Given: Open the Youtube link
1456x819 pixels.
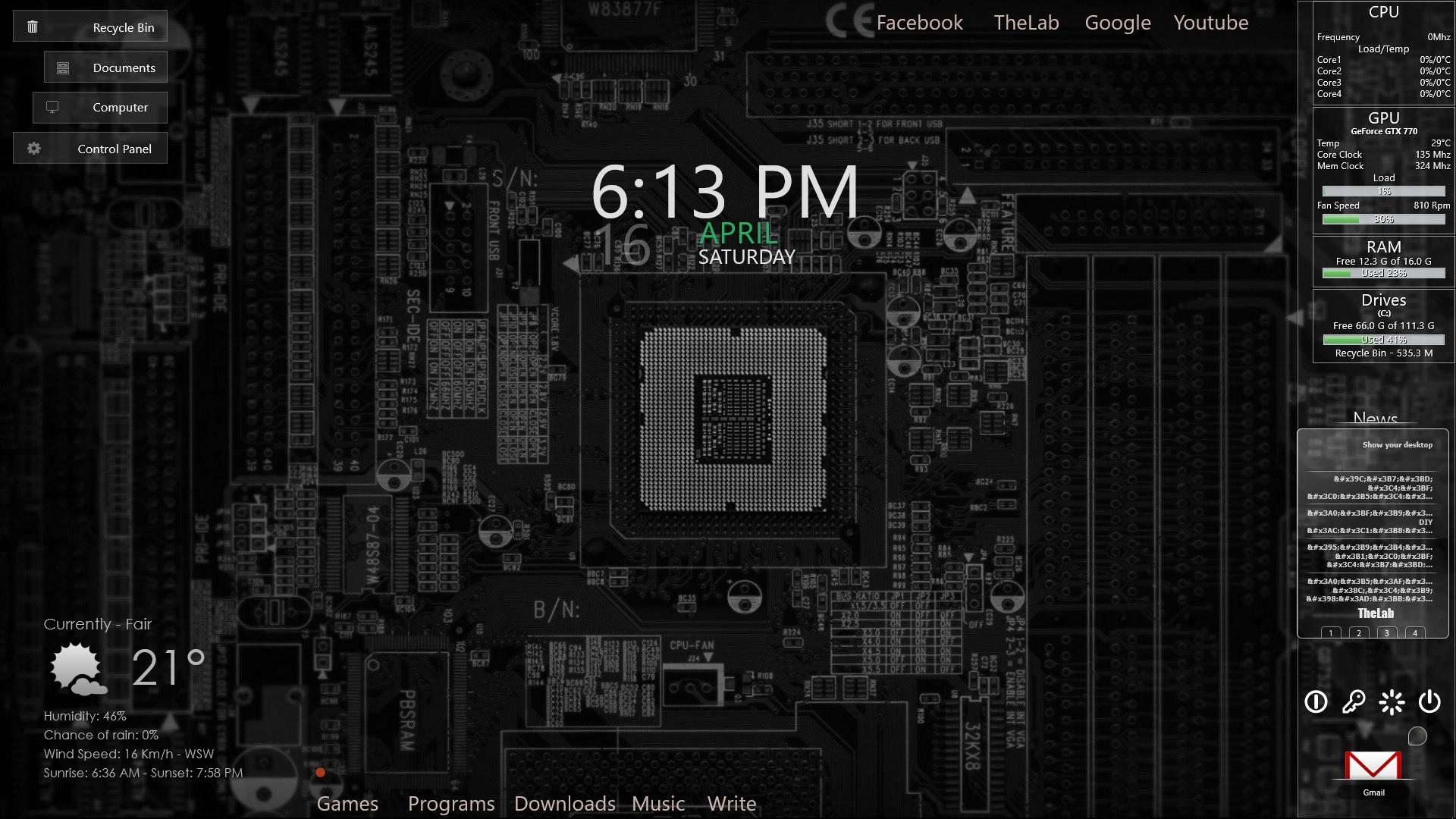Looking at the screenshot, I should tap(1210, 23).
